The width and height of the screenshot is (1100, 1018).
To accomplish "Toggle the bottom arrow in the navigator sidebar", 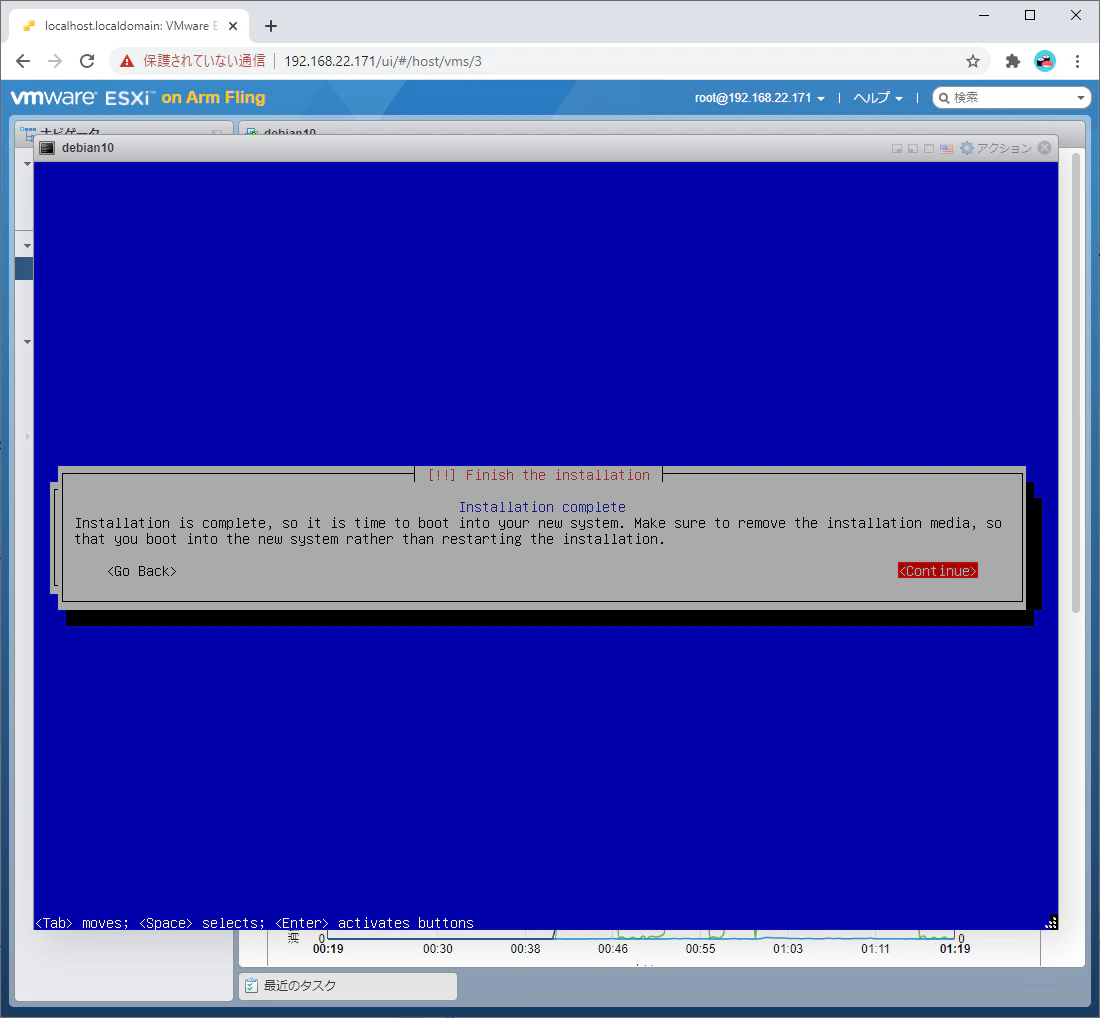I will pyautogui.click(x=27, y=342).
